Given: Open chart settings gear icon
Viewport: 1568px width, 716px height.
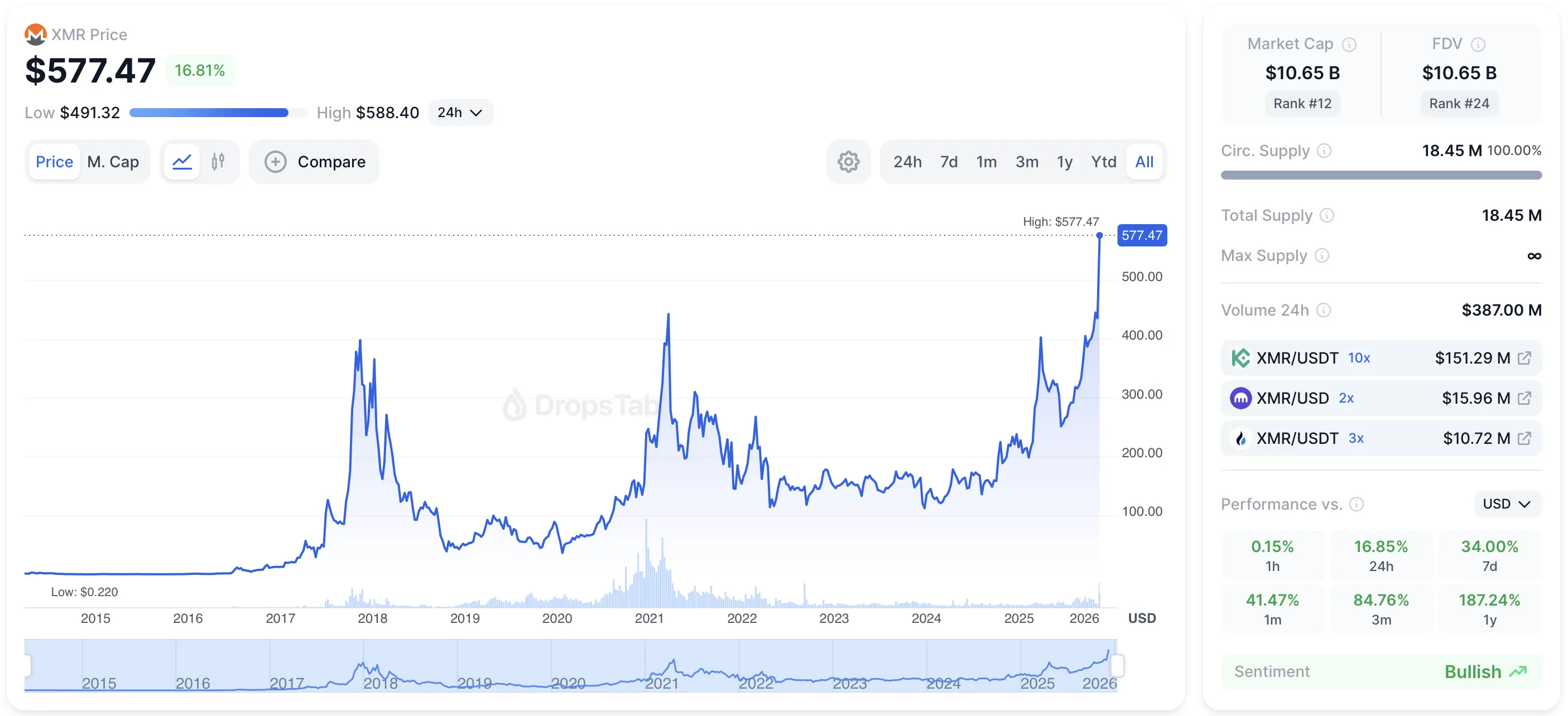Looking at the screenshot, I should pyautogui.click(x=848, y=162).
